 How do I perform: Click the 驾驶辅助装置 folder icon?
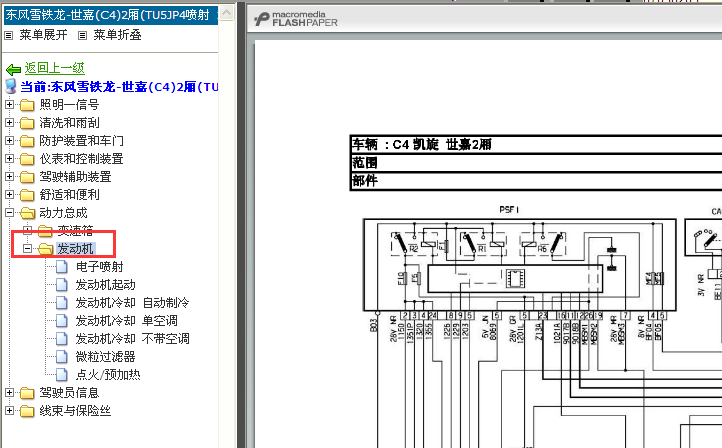pyautogui.click(x=27, y=177)
